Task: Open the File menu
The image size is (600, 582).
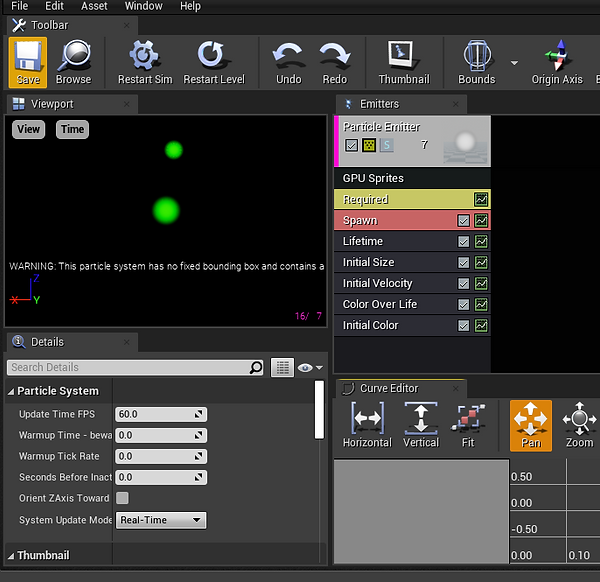Action: click(x=20, y=6)
